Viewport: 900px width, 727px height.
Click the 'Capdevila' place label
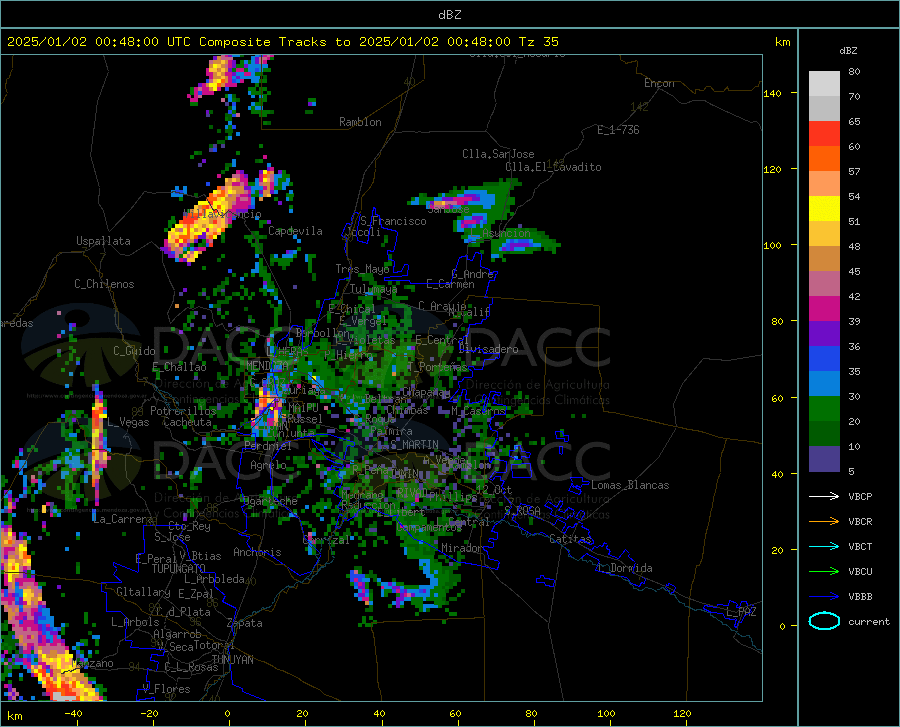tap(295, 231)
